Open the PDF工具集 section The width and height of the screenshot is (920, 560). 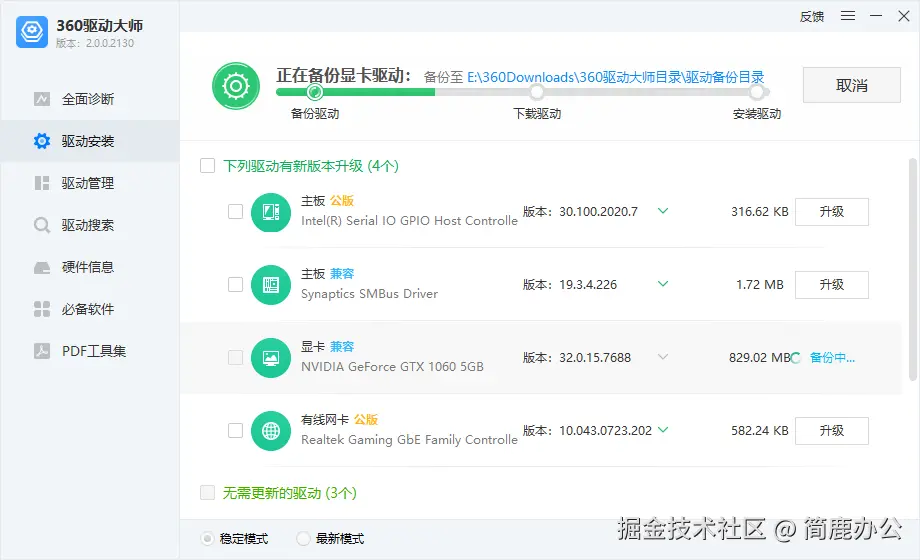90,351
